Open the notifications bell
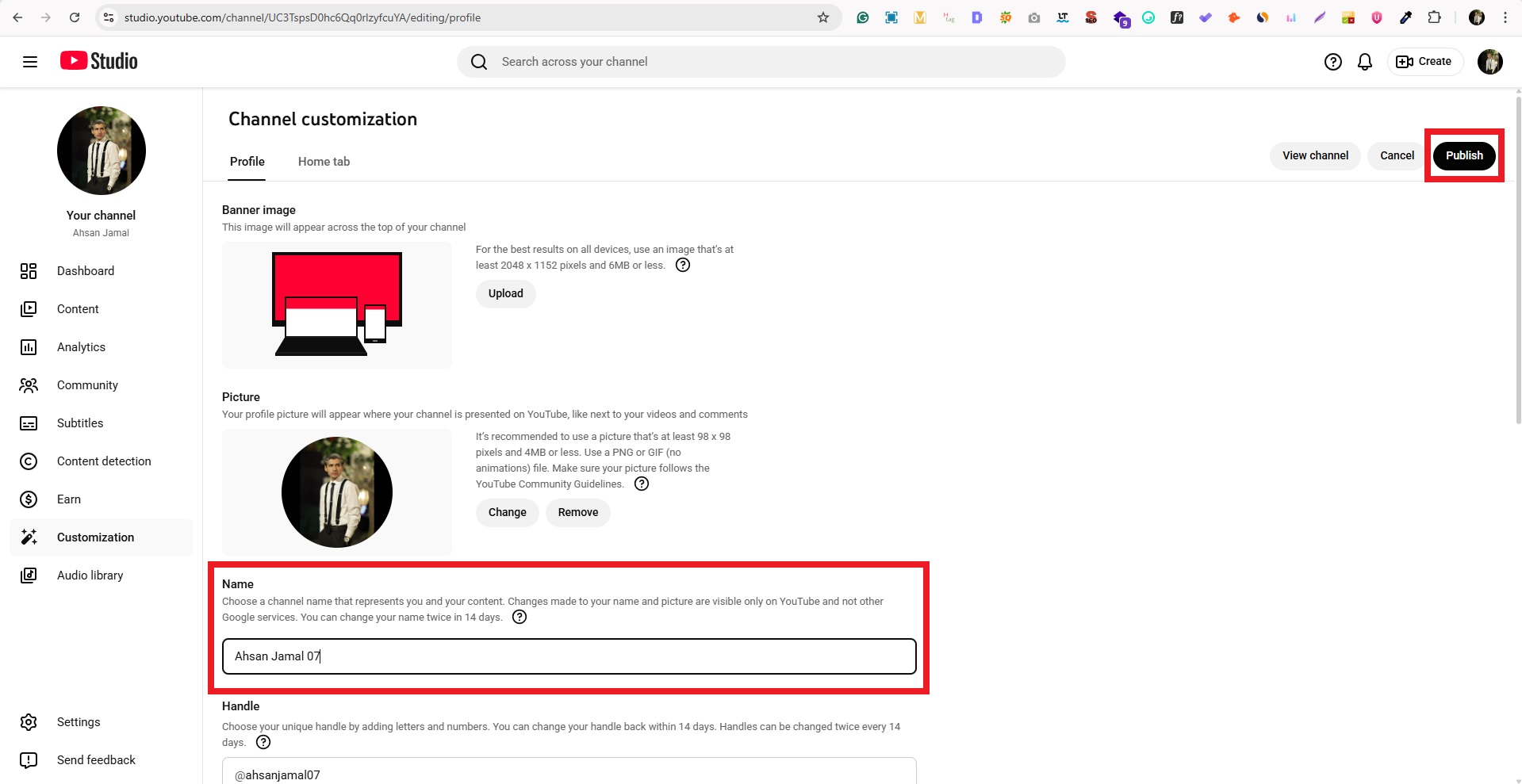The height and width of the screenshot is (784, 1522). (x=1364, y=61)
